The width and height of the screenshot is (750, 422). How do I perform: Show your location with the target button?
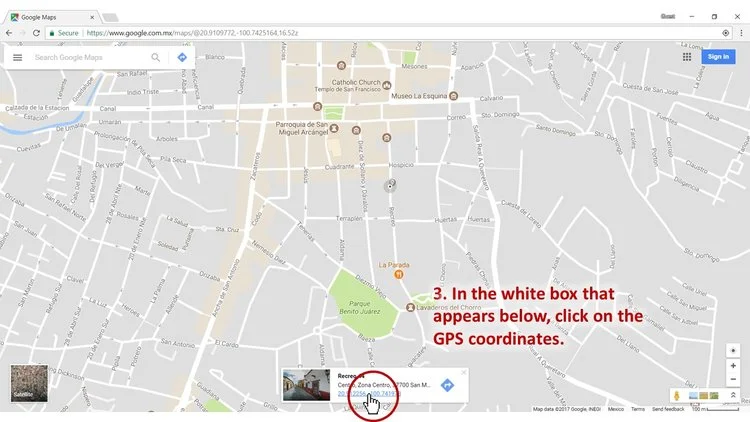(733, 351)
